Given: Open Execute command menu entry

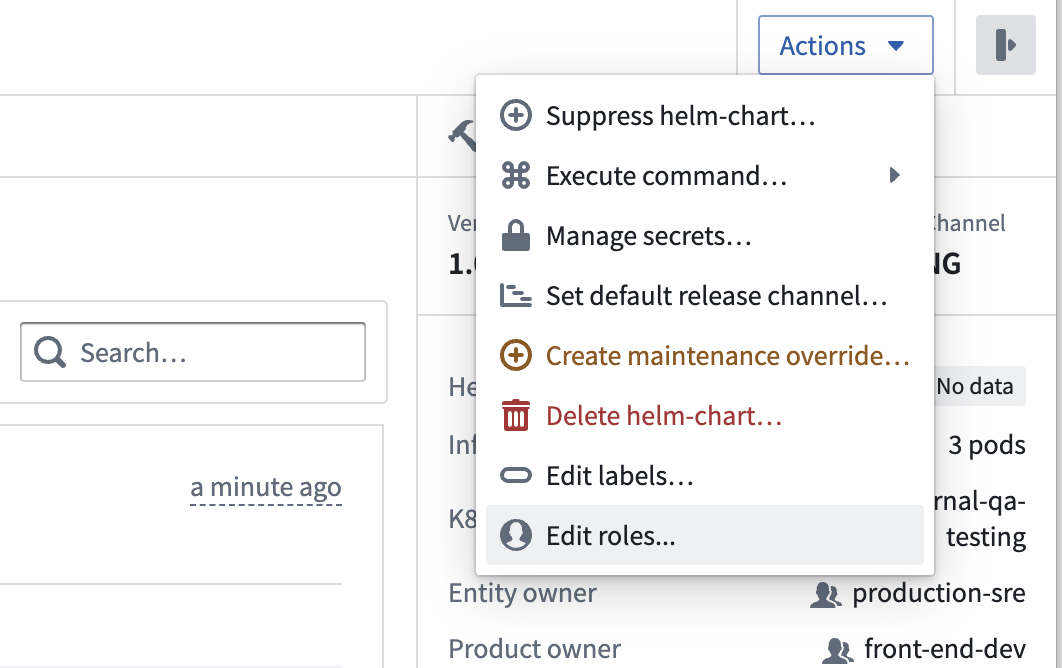Looking at the screenshot, I should pos(704,175).
